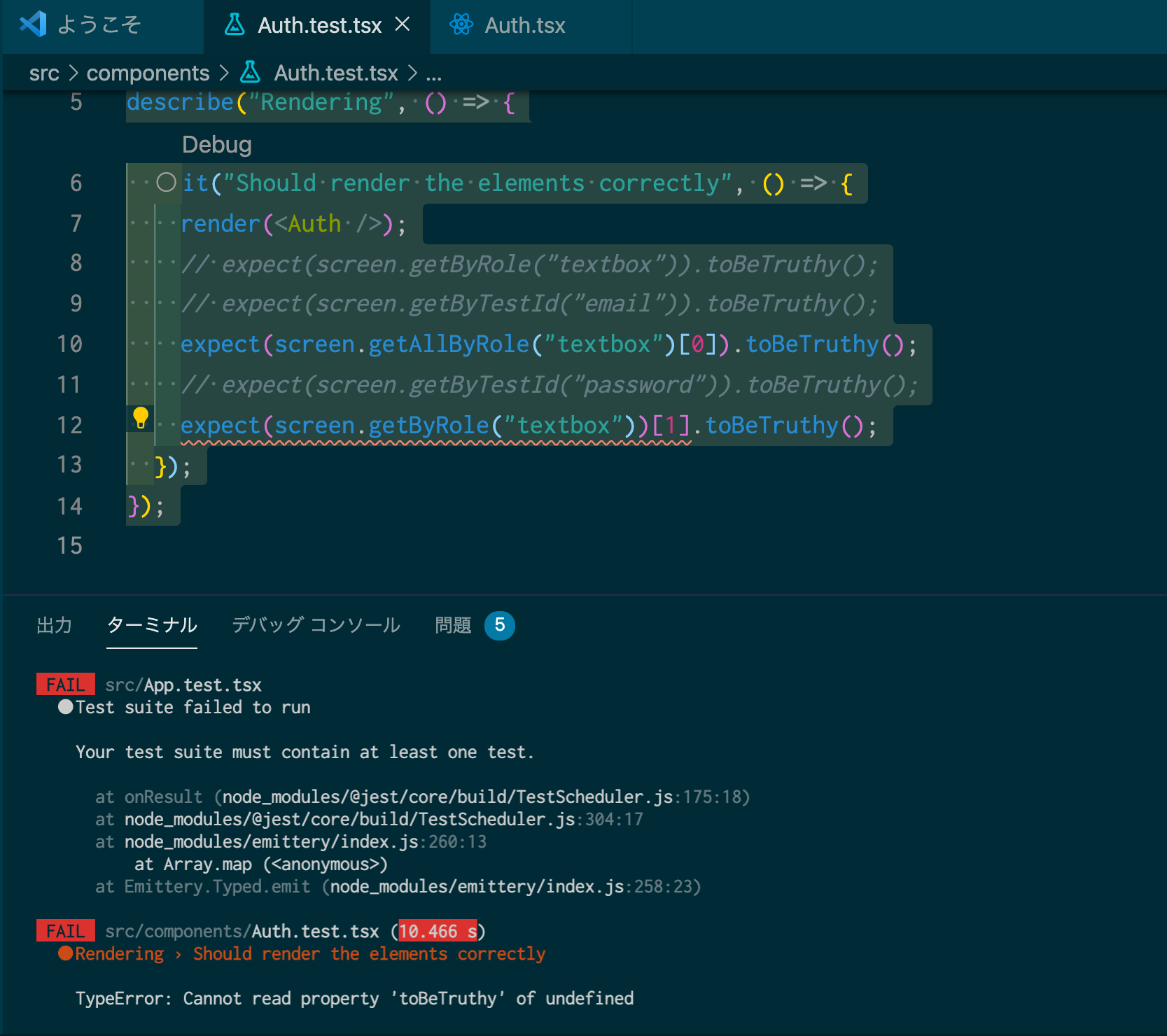
Task: Select the ターミナル terminal panel tab
Action: coord(152,624)
